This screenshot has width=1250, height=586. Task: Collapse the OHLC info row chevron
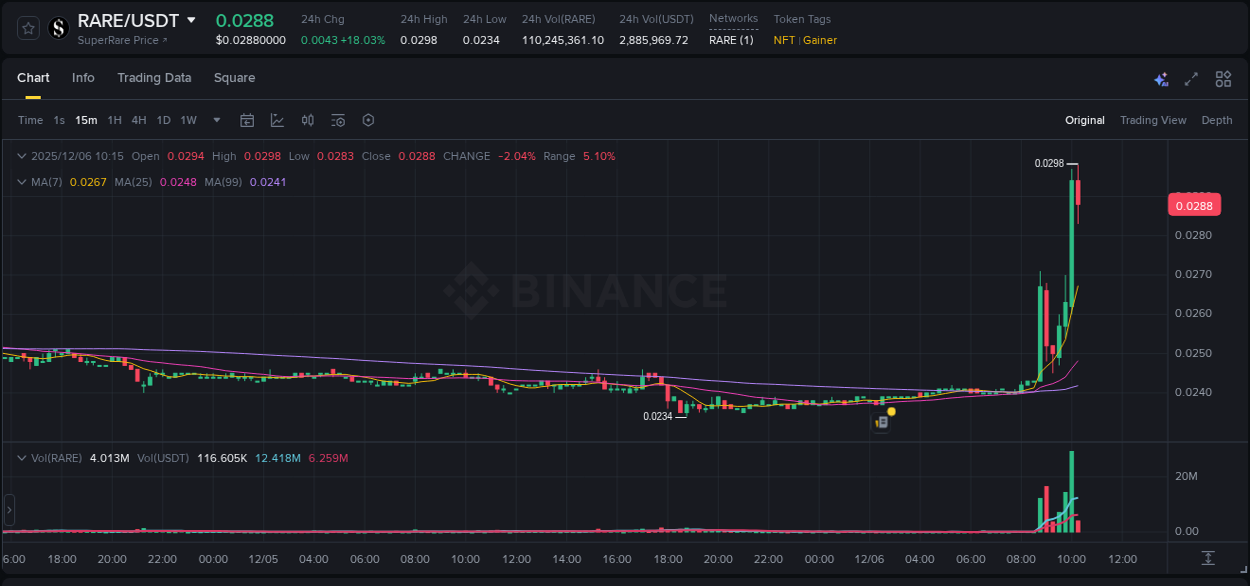[21, 156]
